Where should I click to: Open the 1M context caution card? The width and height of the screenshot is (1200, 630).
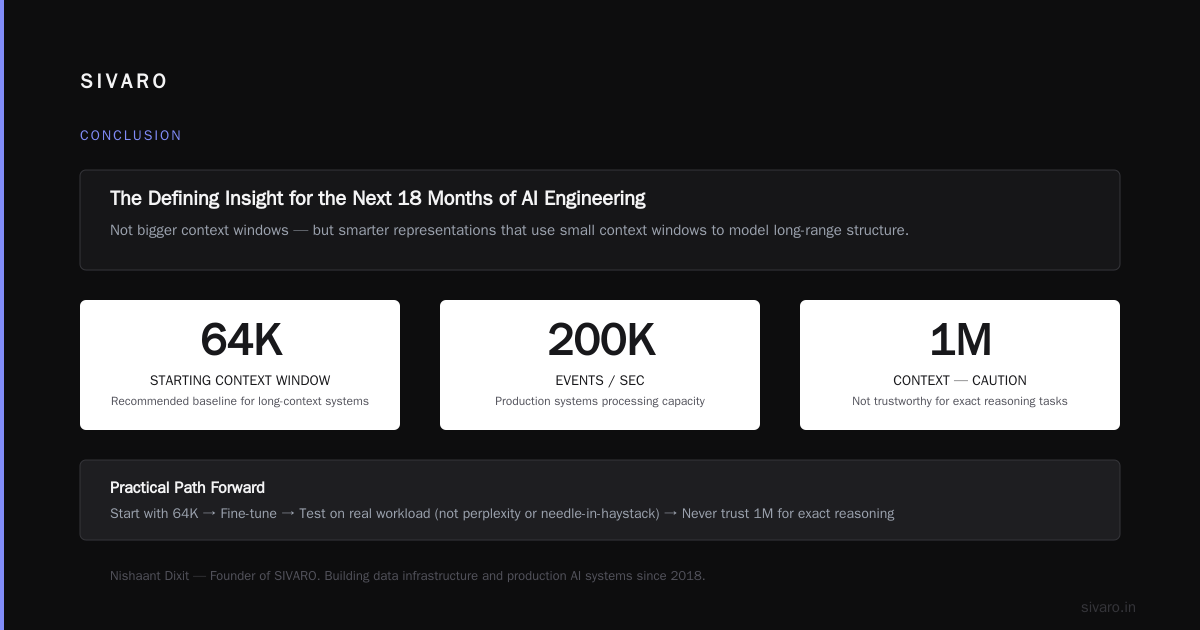click(x=960, y=365)
